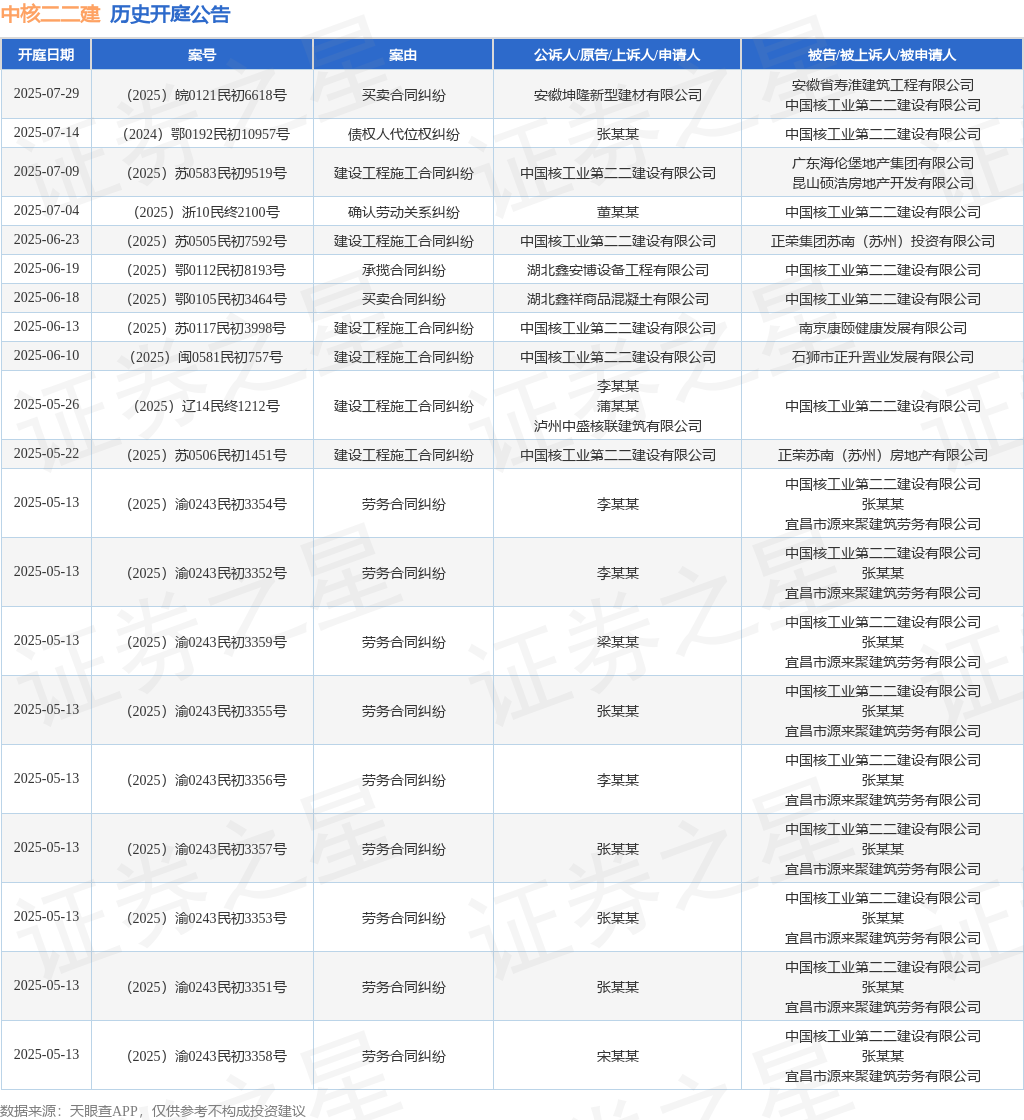Click the 被告/被上诉人/被申请人 column header
The height and width of the screenshot is (1120, 1024).
click(x=882, y=55)
